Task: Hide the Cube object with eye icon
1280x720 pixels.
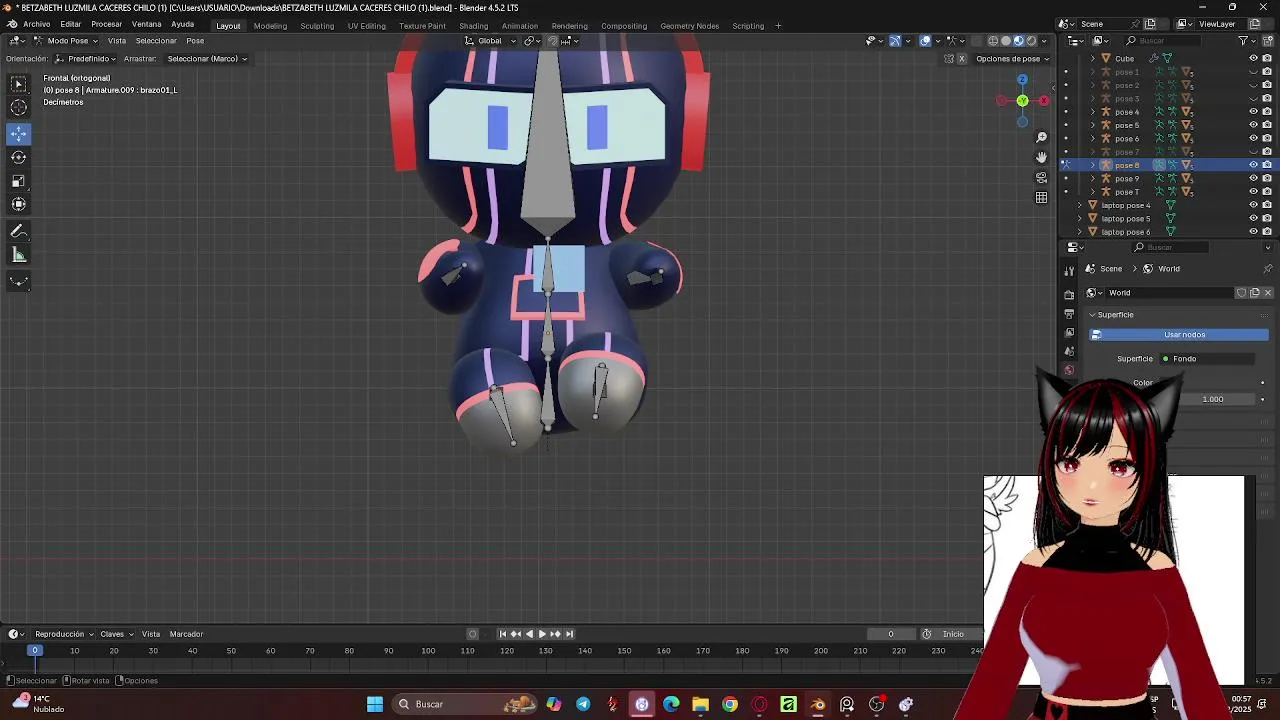Action: (x=1253, y=58)
